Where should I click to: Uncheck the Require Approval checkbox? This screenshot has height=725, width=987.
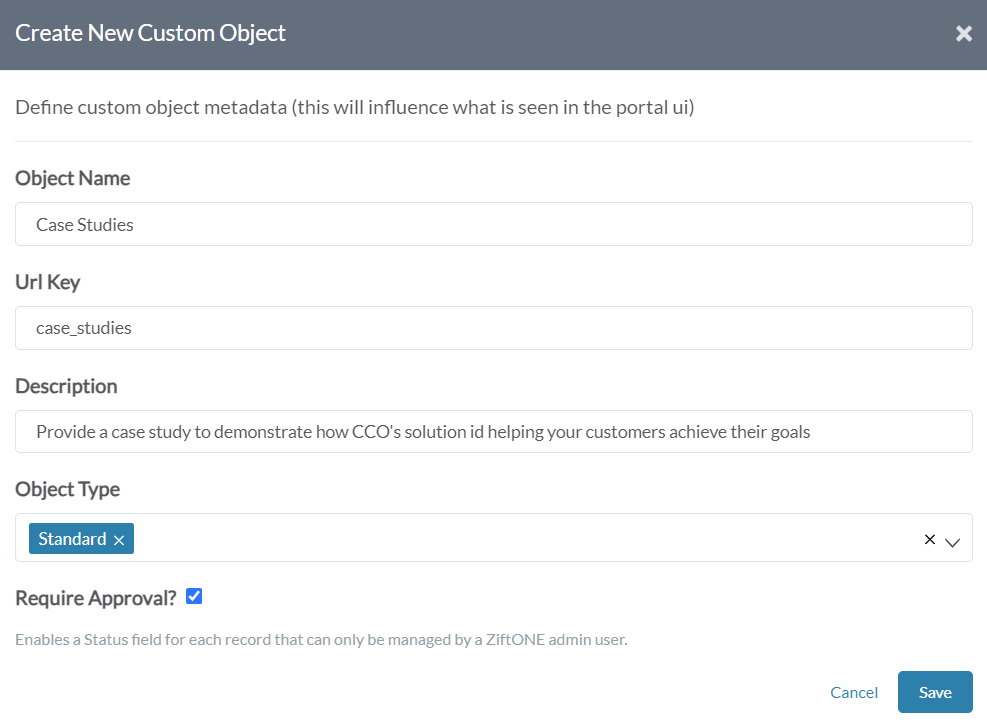[x=192, y=596]
